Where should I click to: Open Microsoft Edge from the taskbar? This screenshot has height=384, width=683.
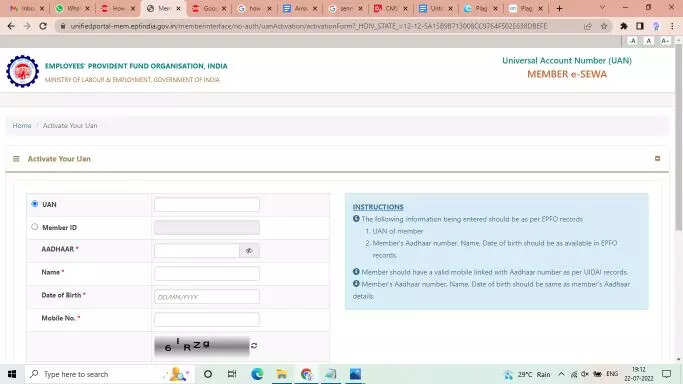click(x=257, y=374)
